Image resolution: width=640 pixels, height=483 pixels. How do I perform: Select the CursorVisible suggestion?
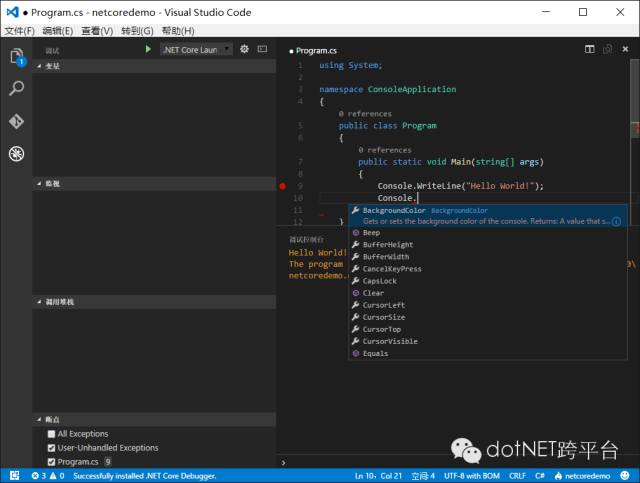[487, 341]
